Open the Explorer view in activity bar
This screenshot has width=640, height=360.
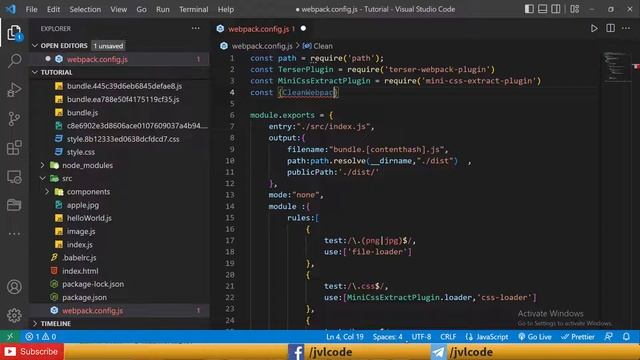pyautogui.click(x=14, y=33)
